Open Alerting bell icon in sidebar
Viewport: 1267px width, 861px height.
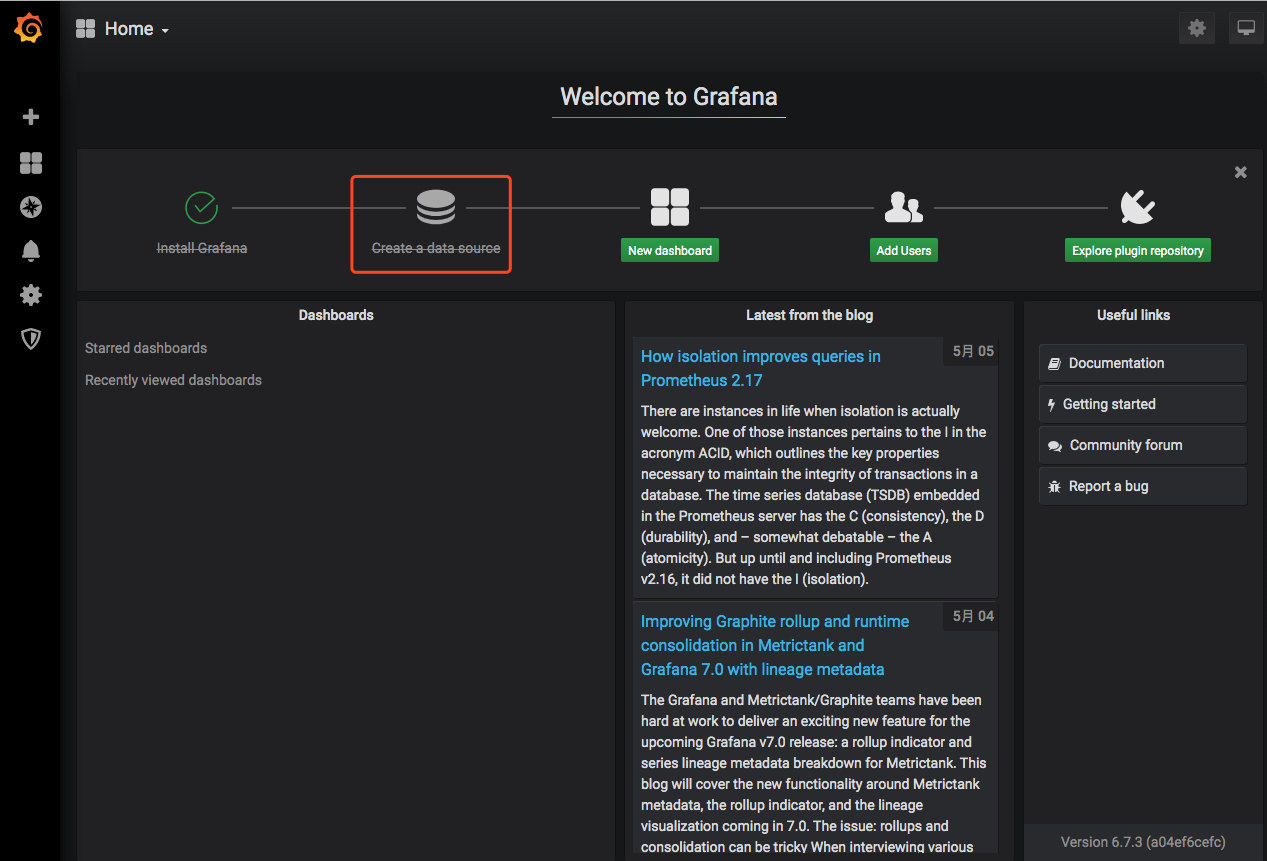31,251
